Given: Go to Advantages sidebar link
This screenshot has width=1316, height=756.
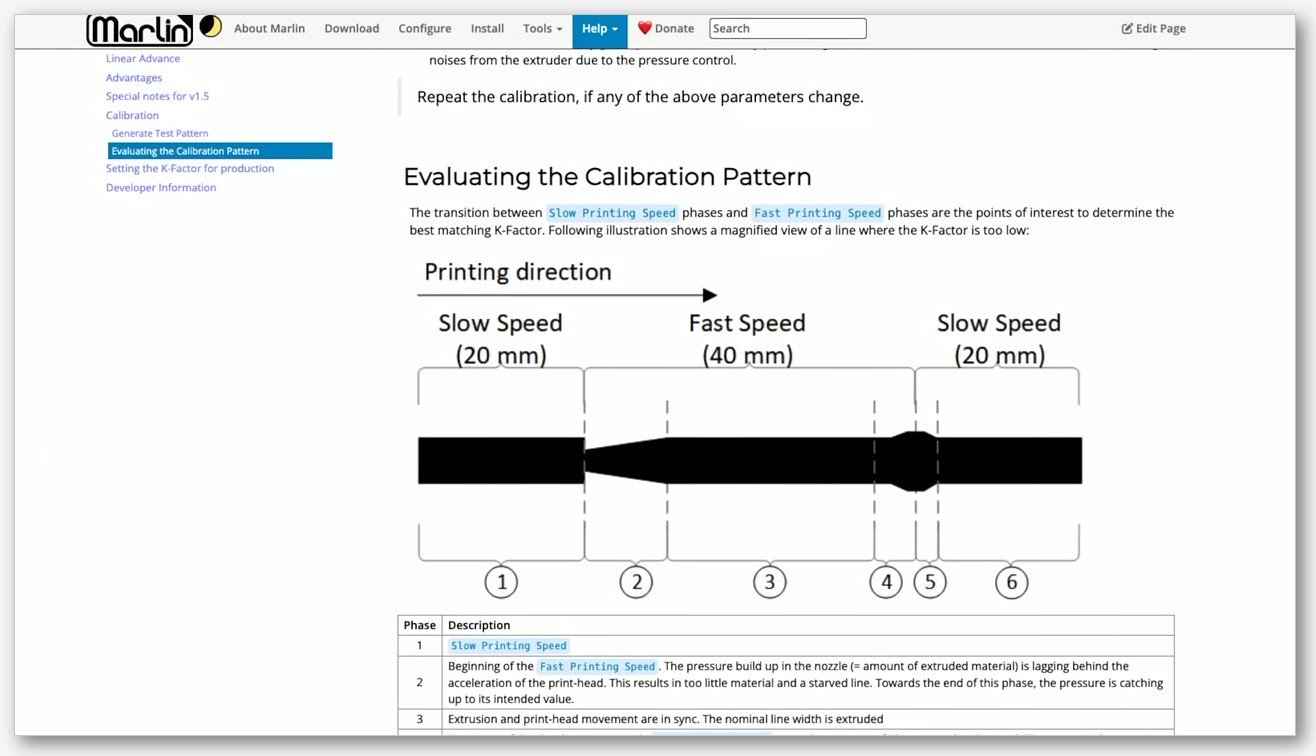Looking at the screenshot, I should [x=134, y=78].
